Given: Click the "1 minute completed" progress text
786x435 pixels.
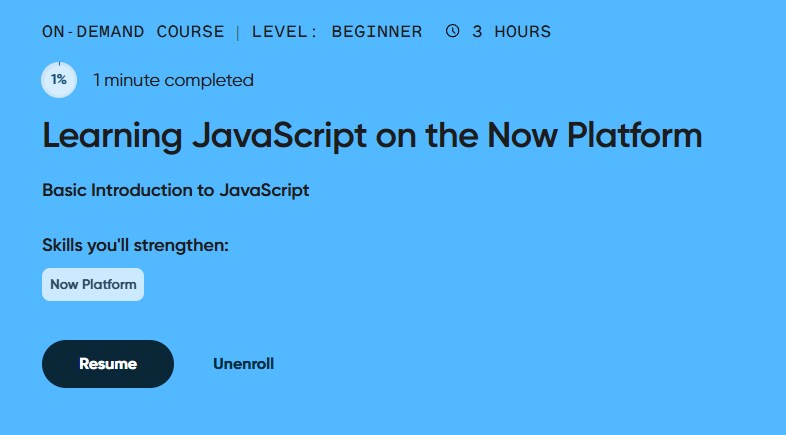Looking at the screenshot, I should [x=173, y=80].
